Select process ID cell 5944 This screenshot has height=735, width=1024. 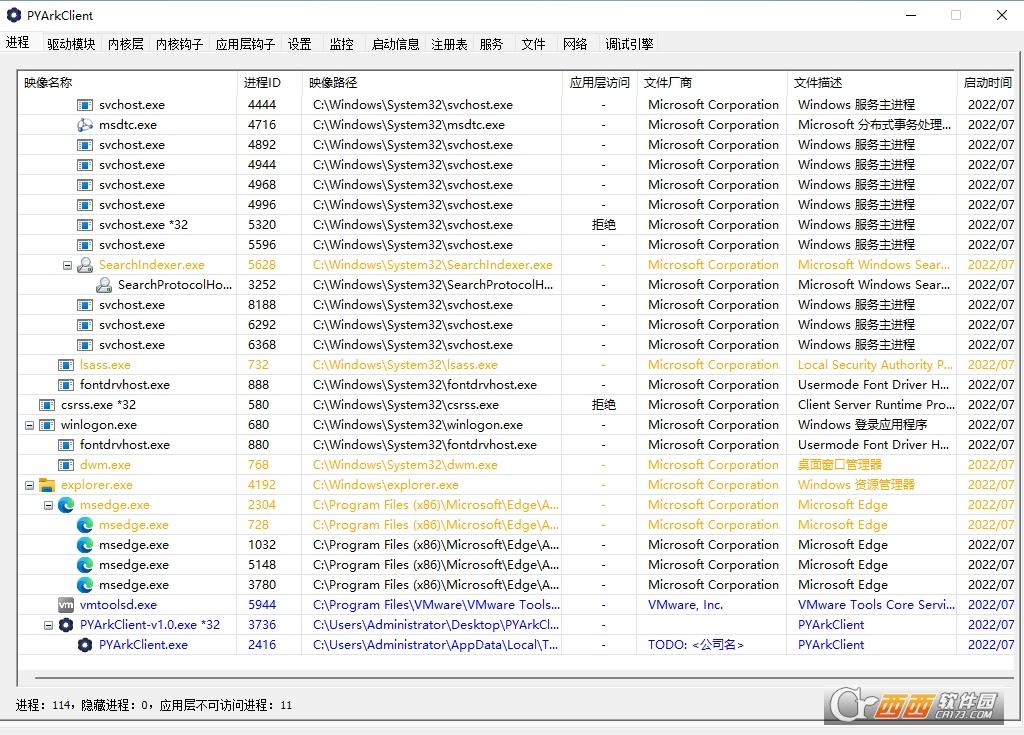pos(270,605)
